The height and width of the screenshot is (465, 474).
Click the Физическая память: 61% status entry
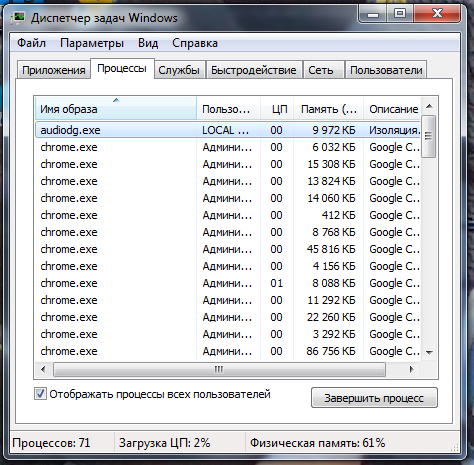pyautogui.click(x=317, y=443)
